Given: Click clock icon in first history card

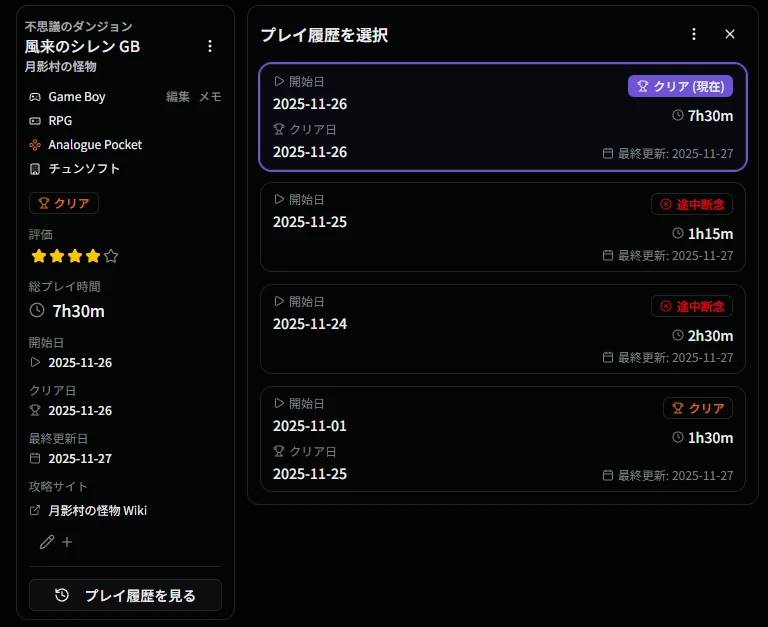Looking at the screenshot, I should coord(678,115).
